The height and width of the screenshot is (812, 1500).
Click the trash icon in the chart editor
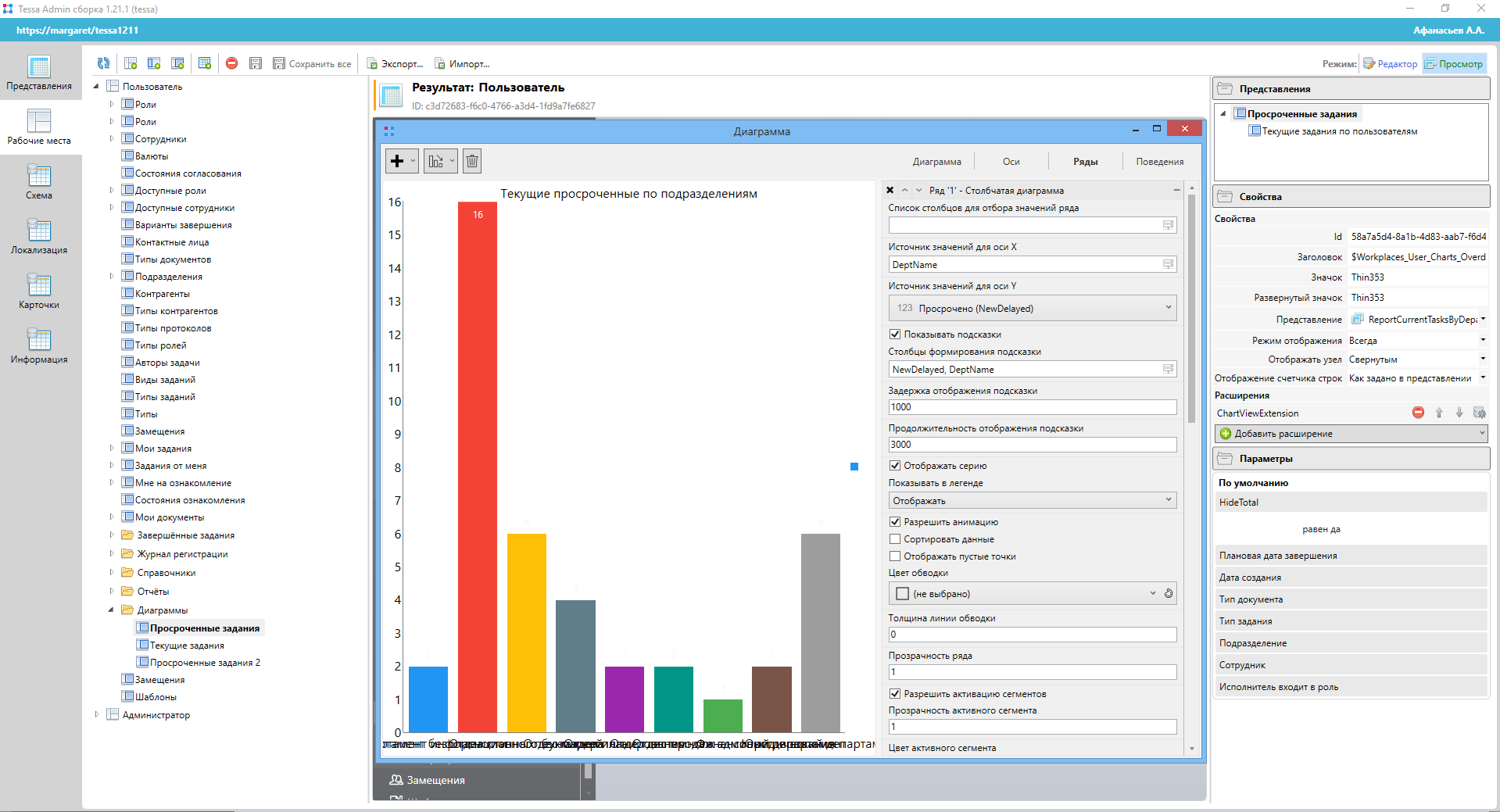click(472, 161)
